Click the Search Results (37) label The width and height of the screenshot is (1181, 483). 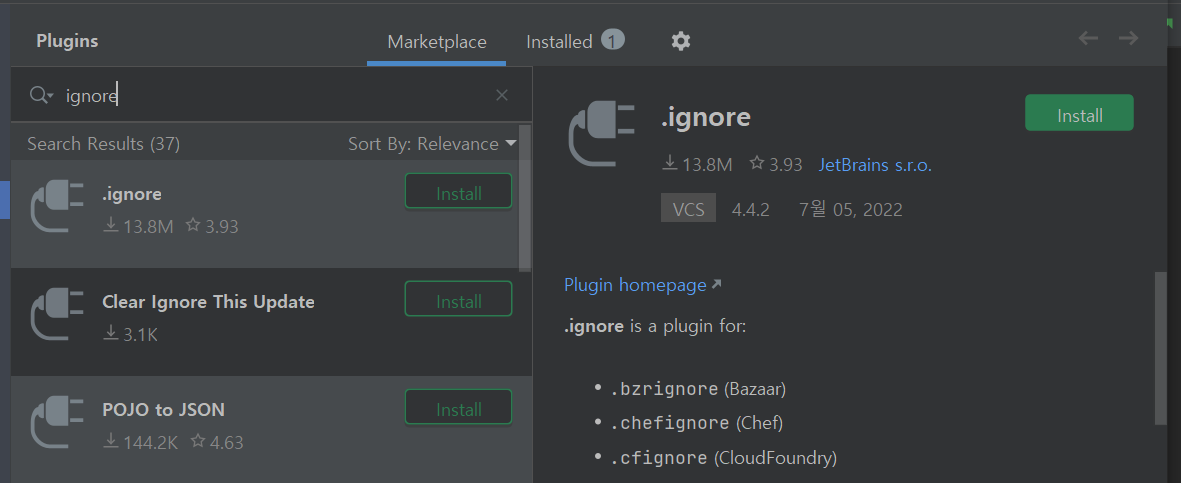pyautogui.click(x=103, y=143)
